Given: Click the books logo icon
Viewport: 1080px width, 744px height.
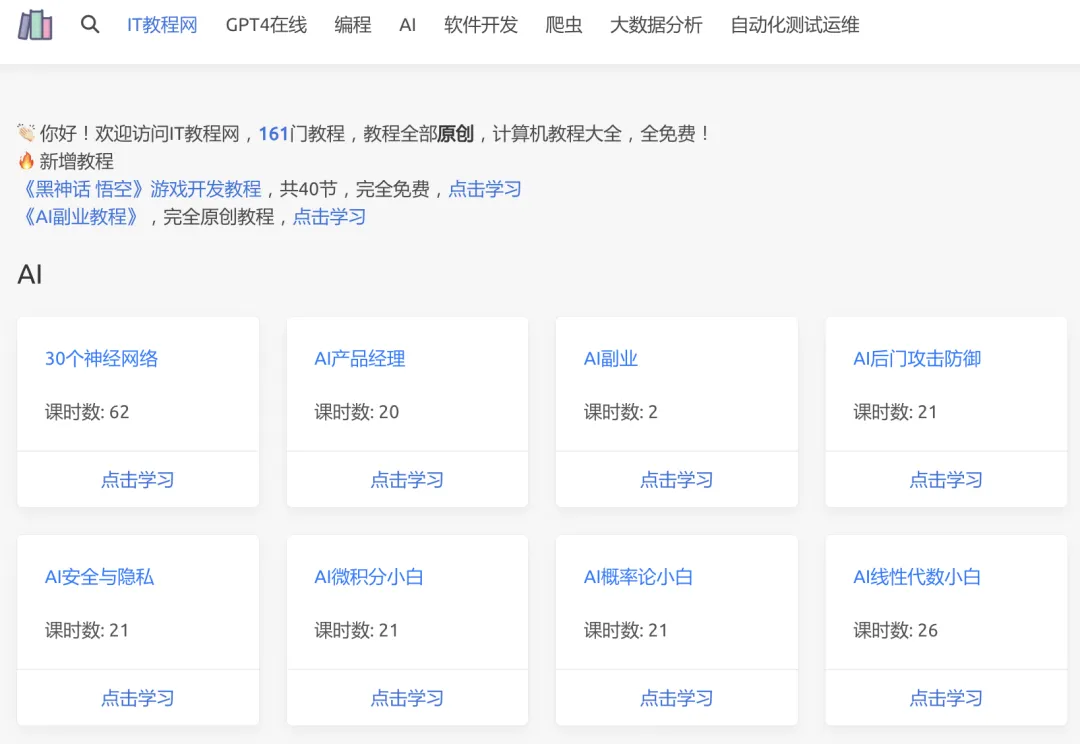Looking at the screenshot, I should [35, 25].
